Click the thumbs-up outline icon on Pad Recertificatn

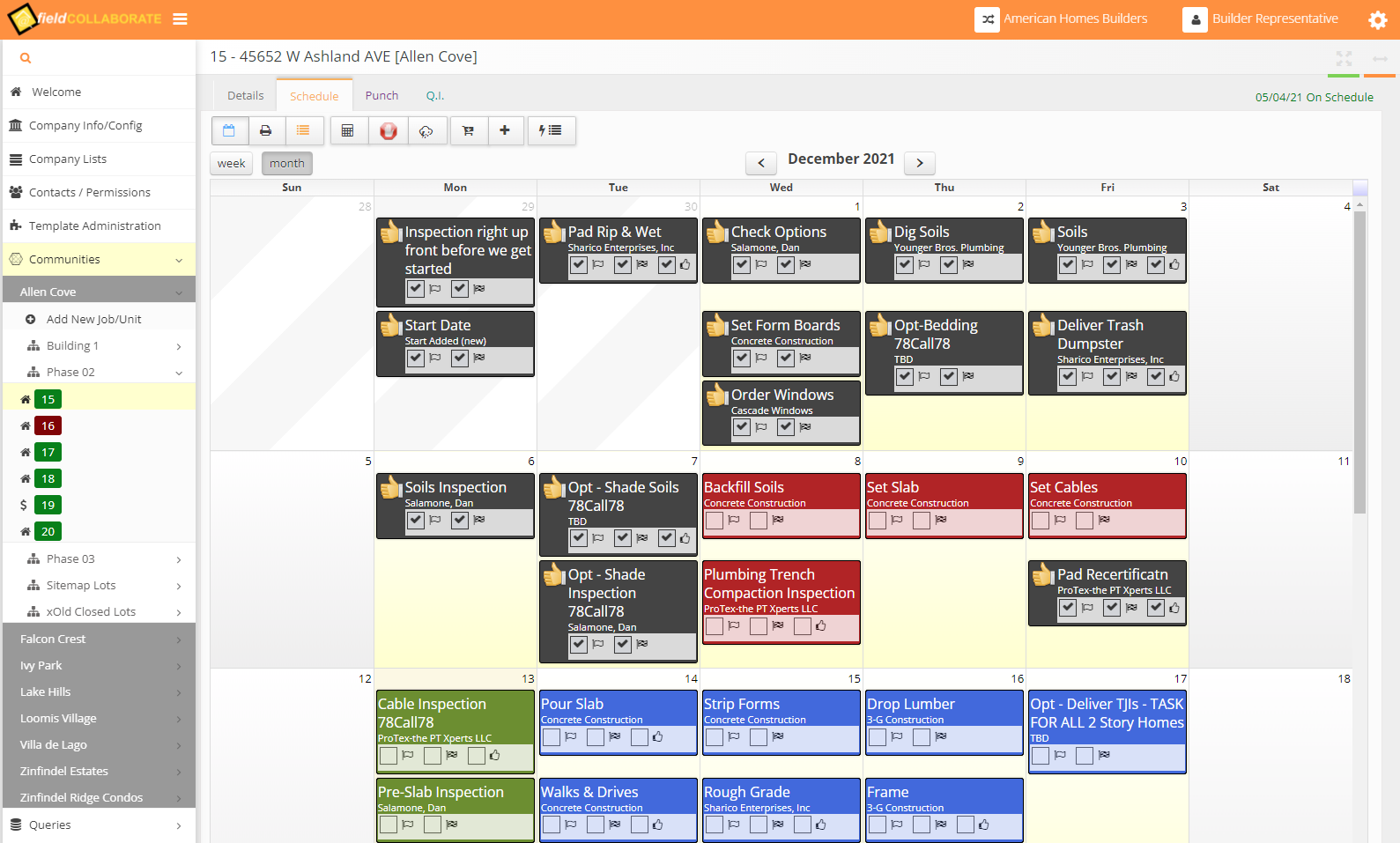coord(1174,608)
